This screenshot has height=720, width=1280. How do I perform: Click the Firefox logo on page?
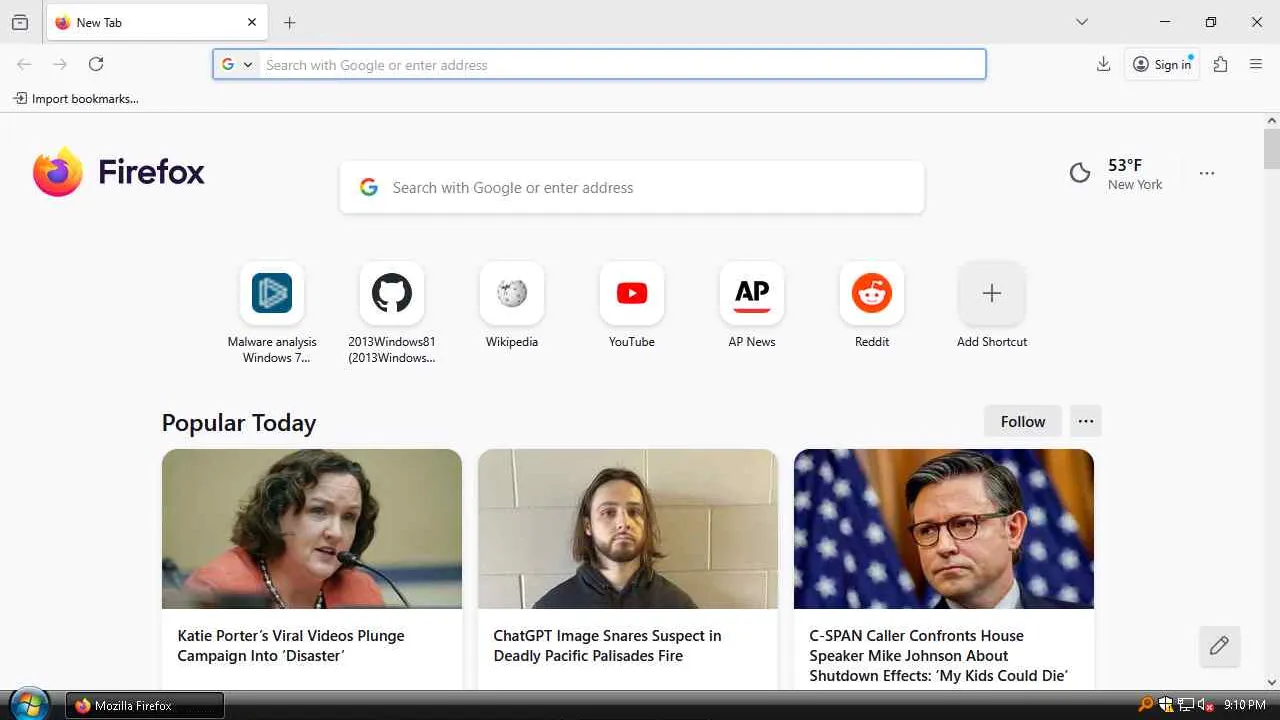click(118, 172)
